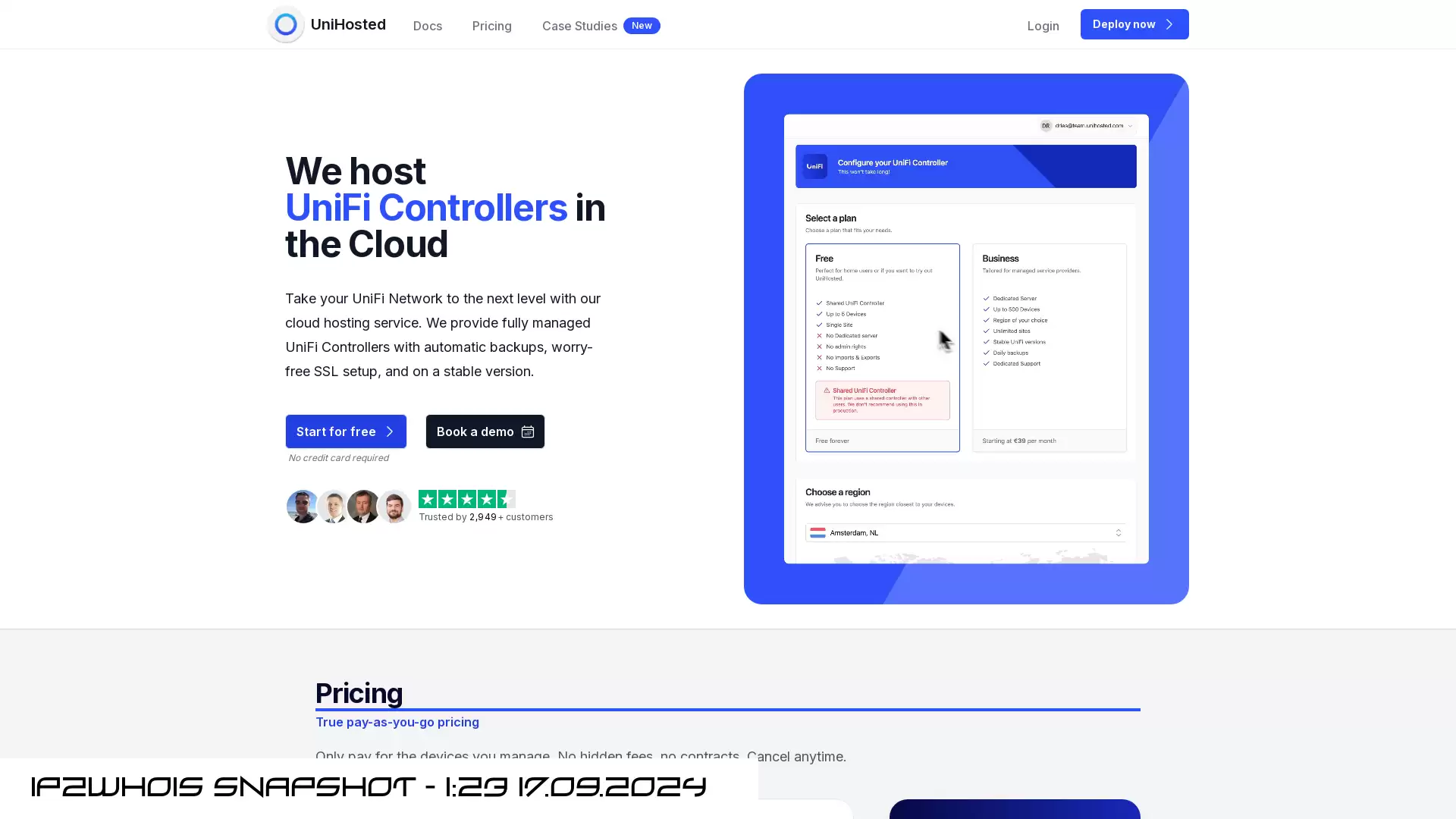The width and height of the screenshot is (1456, 819).
Task: Click the UniFi Controller shield icon
Action: pos(815,166)
